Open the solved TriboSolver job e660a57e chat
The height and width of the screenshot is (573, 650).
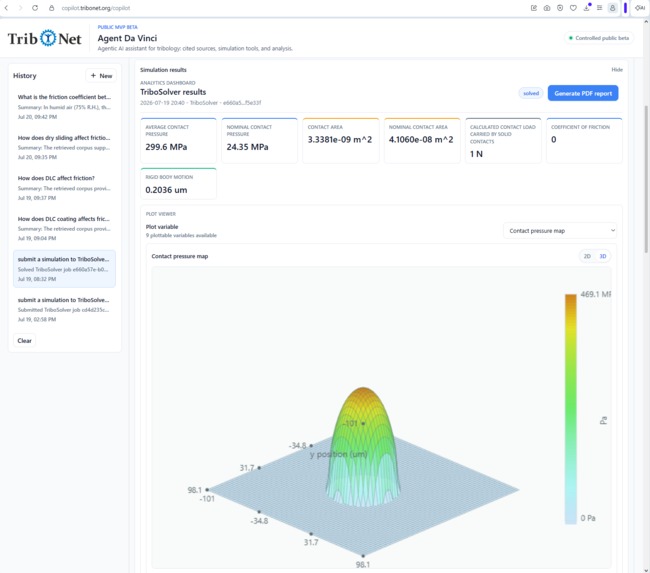[x=64, y=269]
